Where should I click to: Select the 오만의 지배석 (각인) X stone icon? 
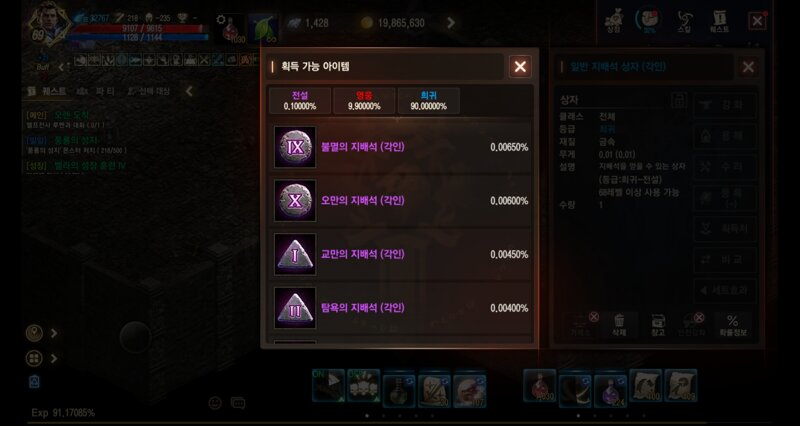[x=295, y=201]
